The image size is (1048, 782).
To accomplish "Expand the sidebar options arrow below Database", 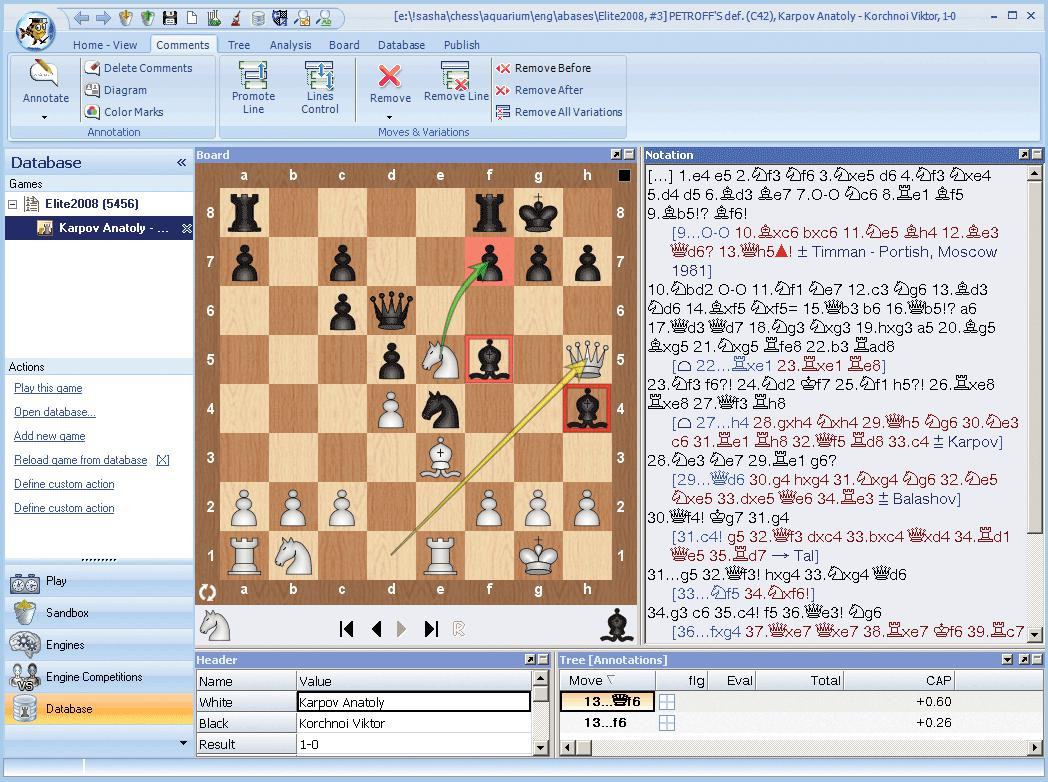I will pos(183,743).
